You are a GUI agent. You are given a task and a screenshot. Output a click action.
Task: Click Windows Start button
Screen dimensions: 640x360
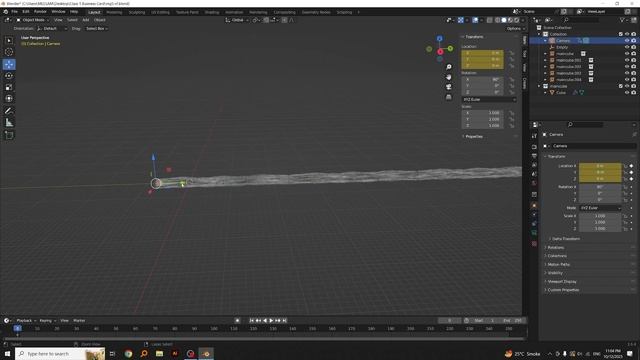[7, 353]
